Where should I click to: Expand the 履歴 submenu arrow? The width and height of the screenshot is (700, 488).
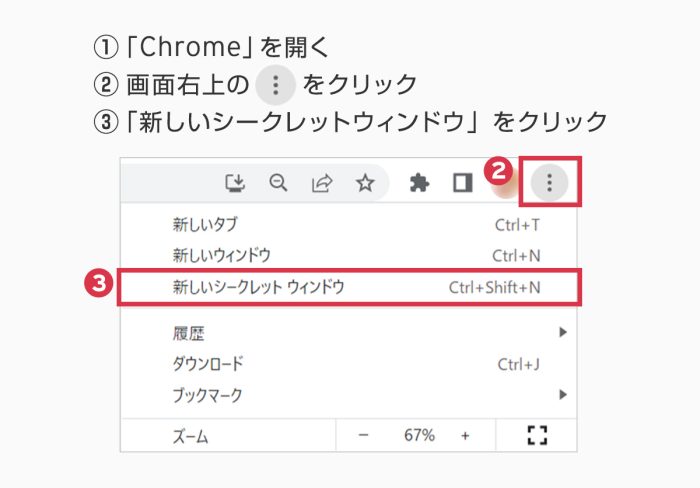tap(563, 332)
